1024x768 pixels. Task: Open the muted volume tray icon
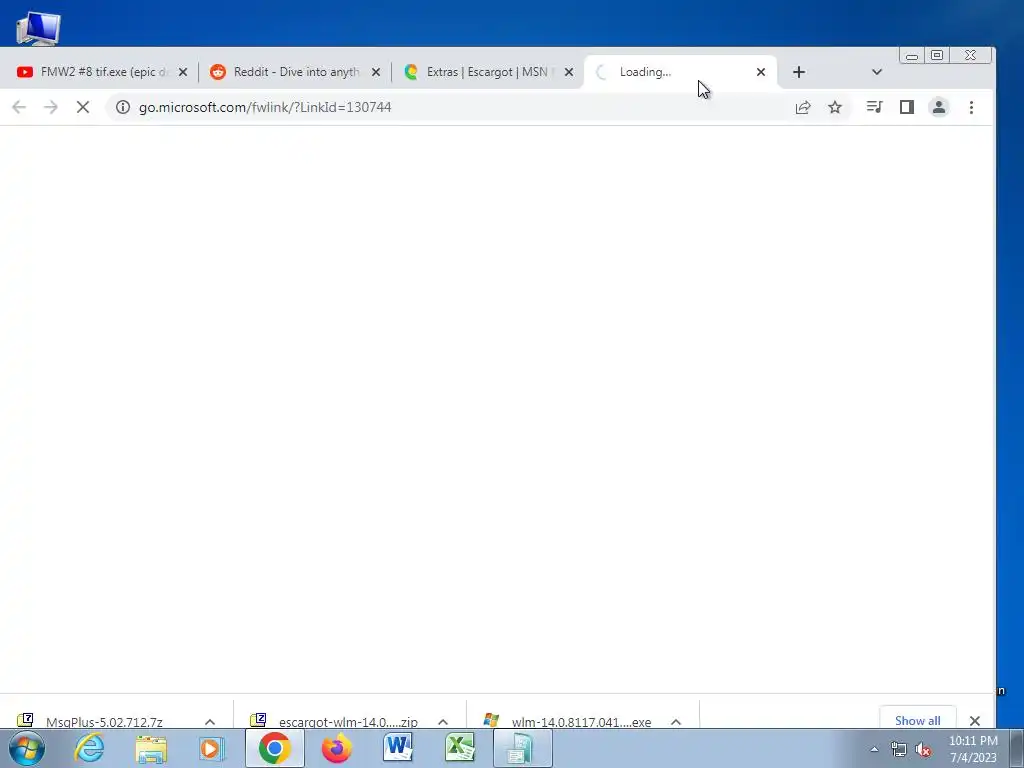923,750
